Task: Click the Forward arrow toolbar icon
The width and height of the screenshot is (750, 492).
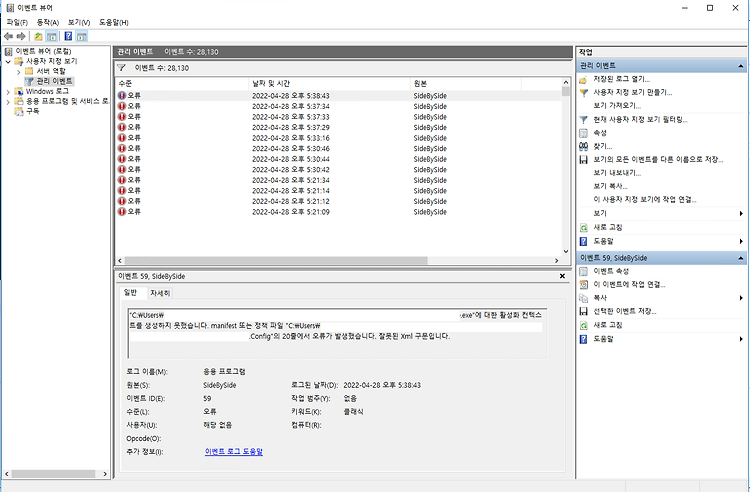Action: point(21,36)
